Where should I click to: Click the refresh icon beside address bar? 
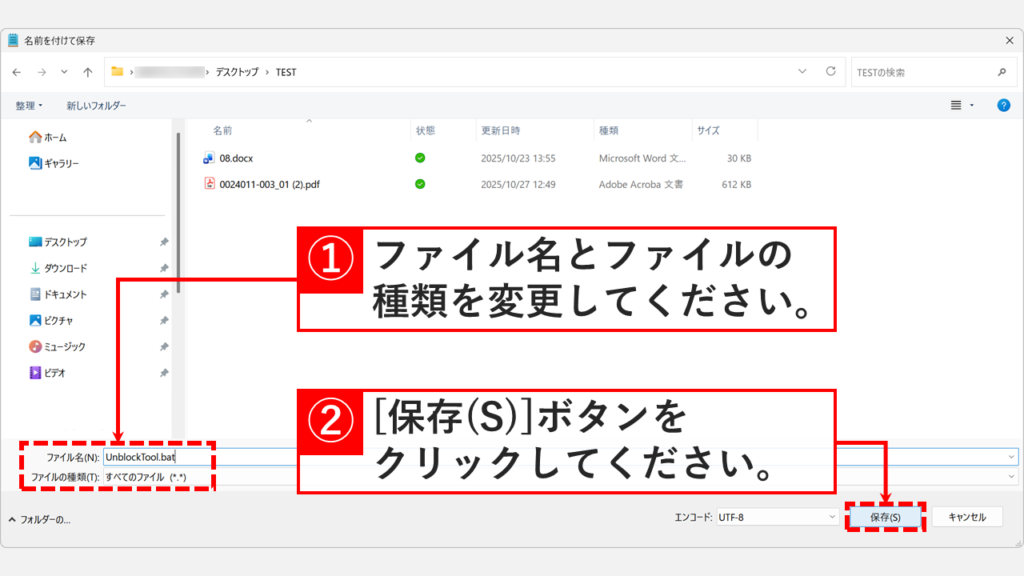coord(830,72)
